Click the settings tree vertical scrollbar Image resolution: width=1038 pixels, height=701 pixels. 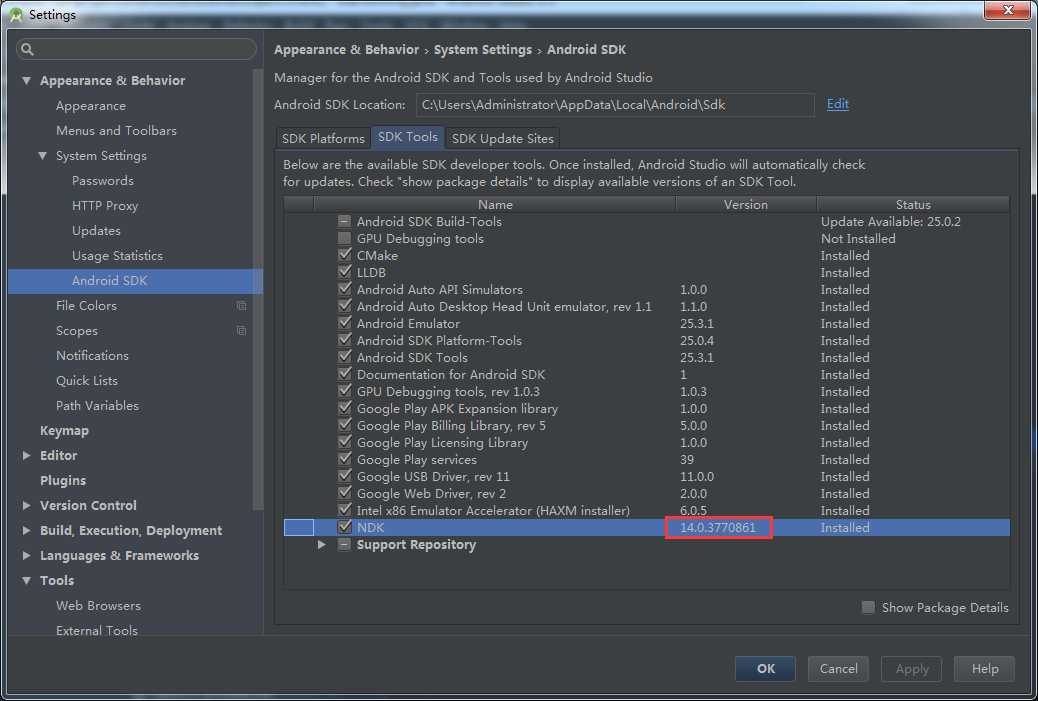click(258, 289)
